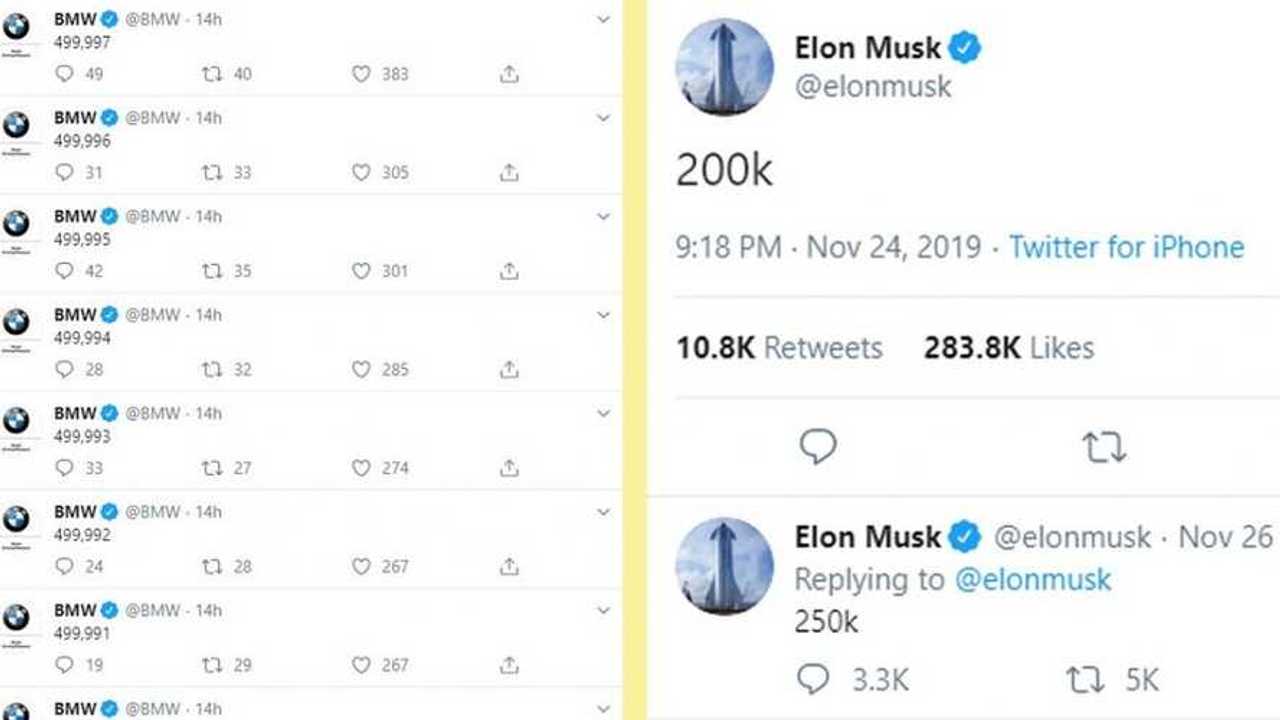Expand options on BMW's 499,991 tweet
The height and width of the screenshot is (720, 1280).
point(603,610)
